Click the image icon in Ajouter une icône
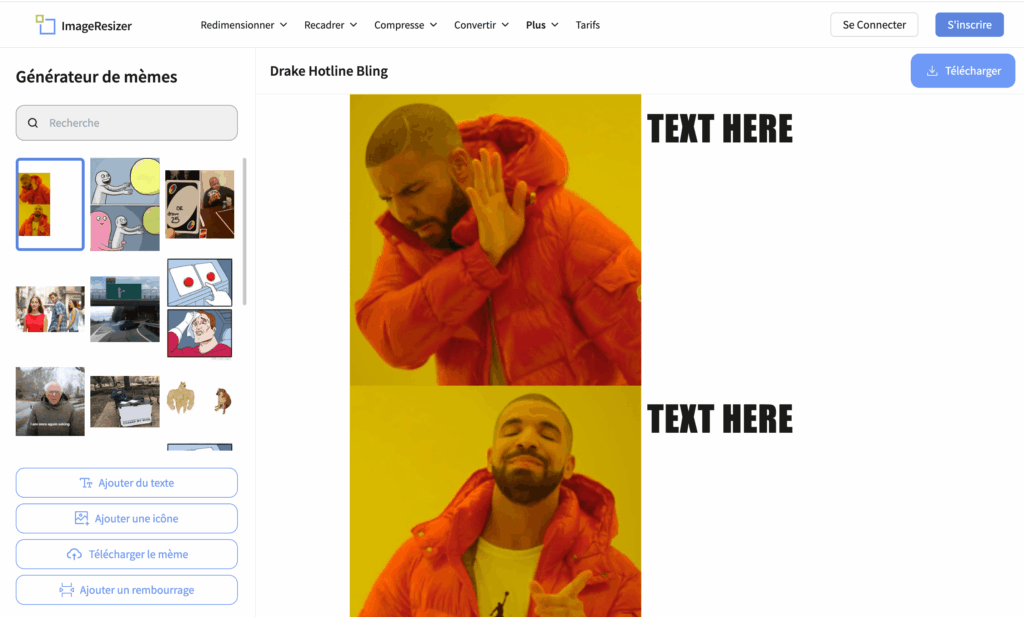Screen dimensions: 1024x617 [x=82, y=518]
